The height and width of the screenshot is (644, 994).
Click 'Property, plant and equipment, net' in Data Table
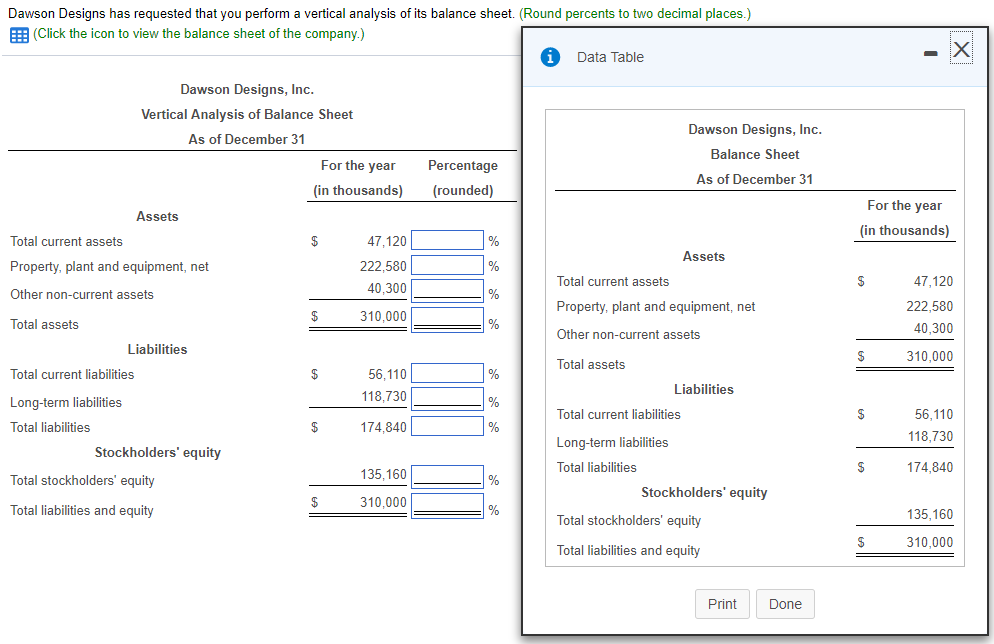(656, 307)
